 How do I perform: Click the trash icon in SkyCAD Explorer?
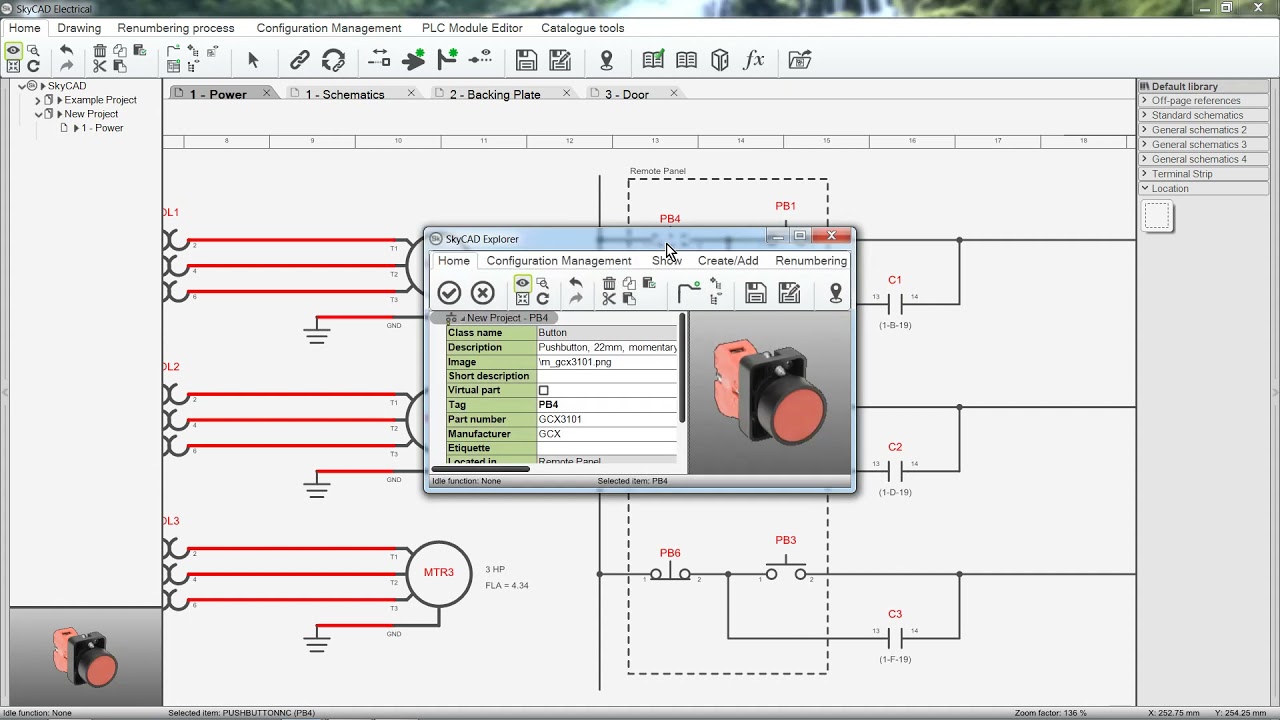(x=609, y=284)
